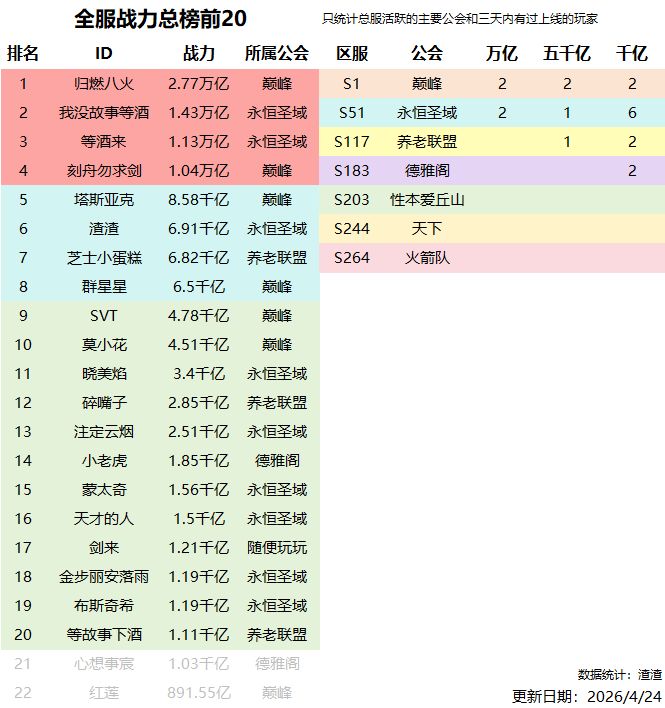The image size is (665, 708).
Task: Click player ID 注定云烟
Action: tap(104, 432)
